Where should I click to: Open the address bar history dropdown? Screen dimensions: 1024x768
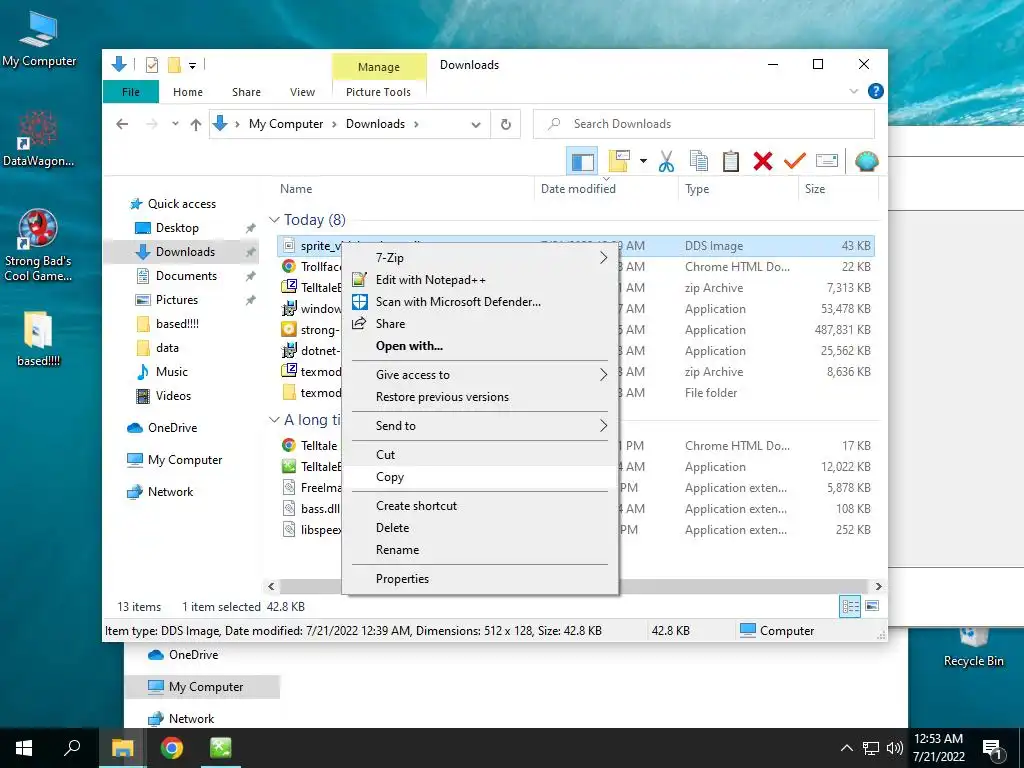[475, 124]
